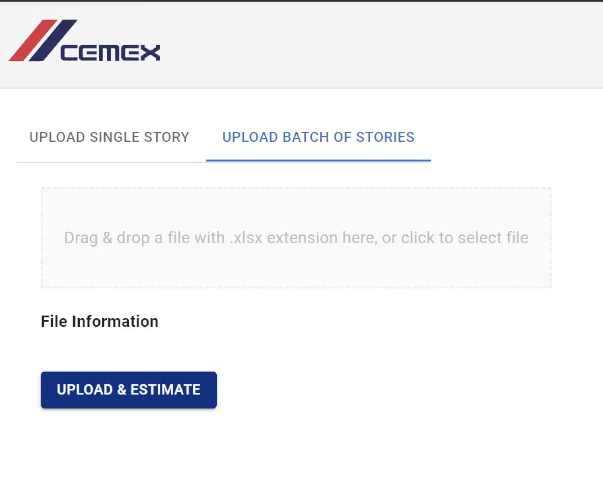The height and width of the screenshot is (499, 603).
Task: Click "click to select file" text
Action: click(x=465, y=238)
